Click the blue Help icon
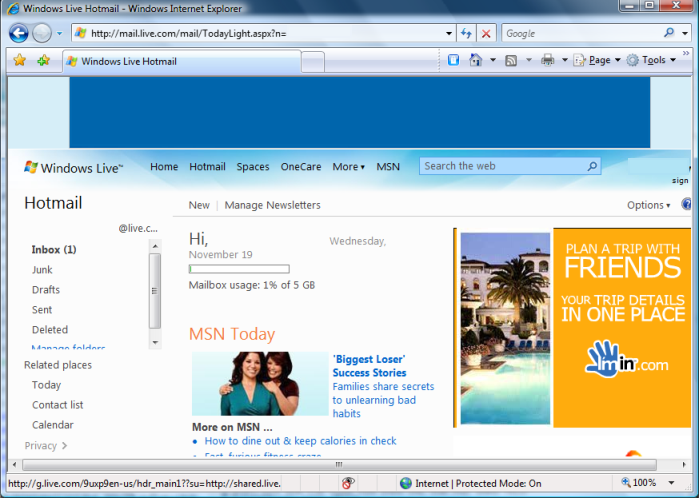The width and height of the screenshot is (699, 498). [x=687, y=204]
